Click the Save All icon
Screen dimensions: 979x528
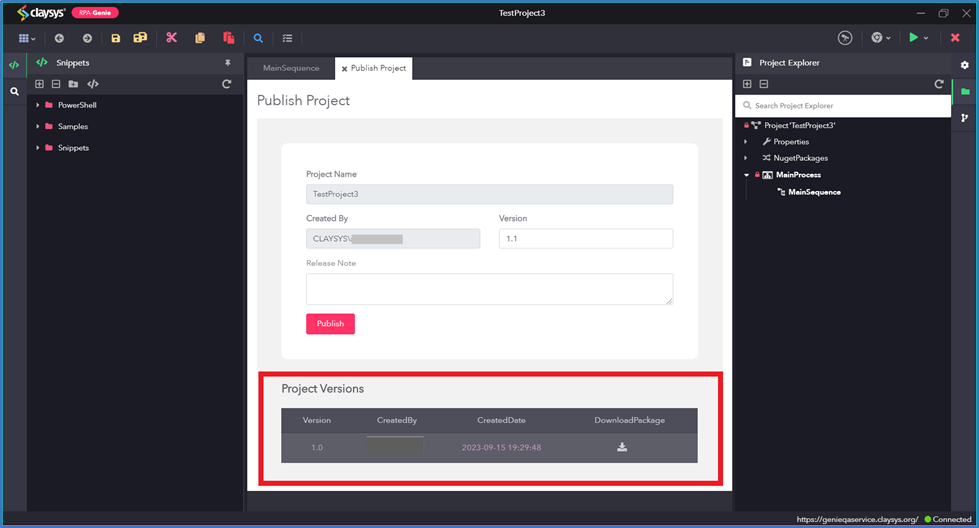coord(140,38)
